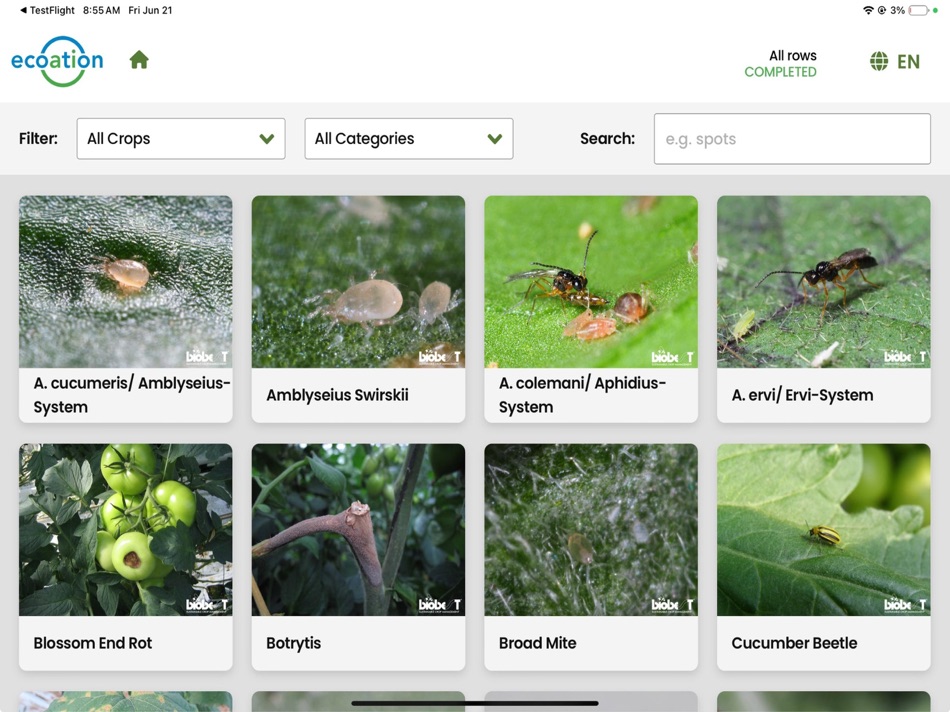Expand the All Categories dropdown
950x712 pixels.
tap(408, 139)
